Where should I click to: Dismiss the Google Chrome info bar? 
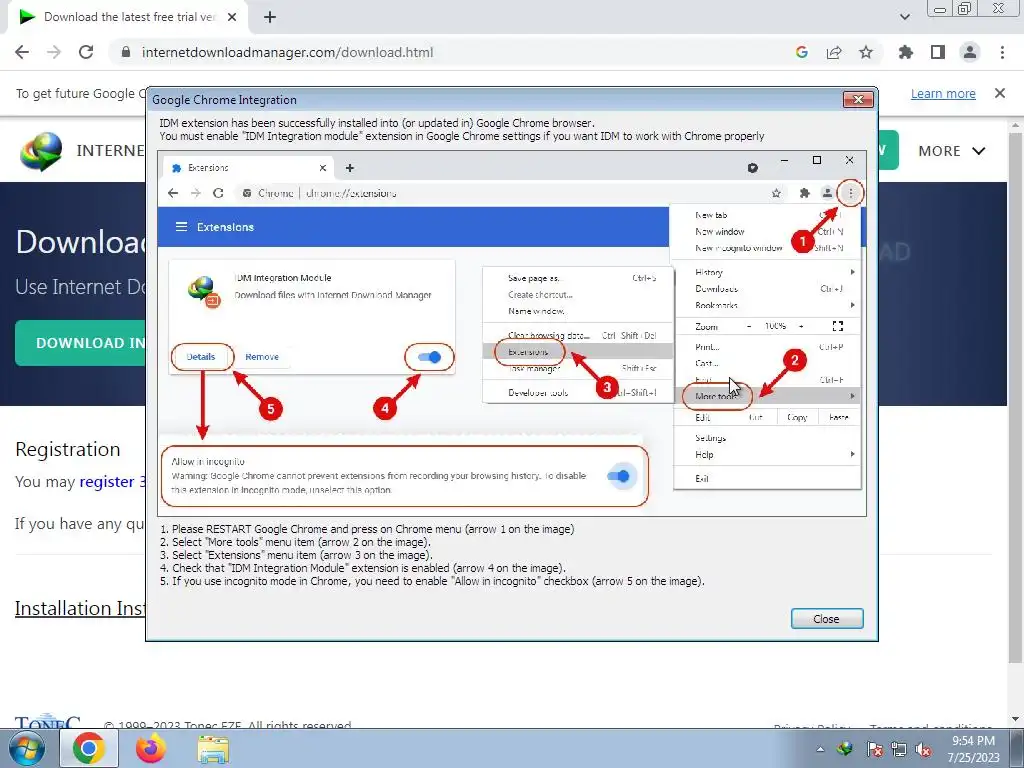[x=999, y=93]
